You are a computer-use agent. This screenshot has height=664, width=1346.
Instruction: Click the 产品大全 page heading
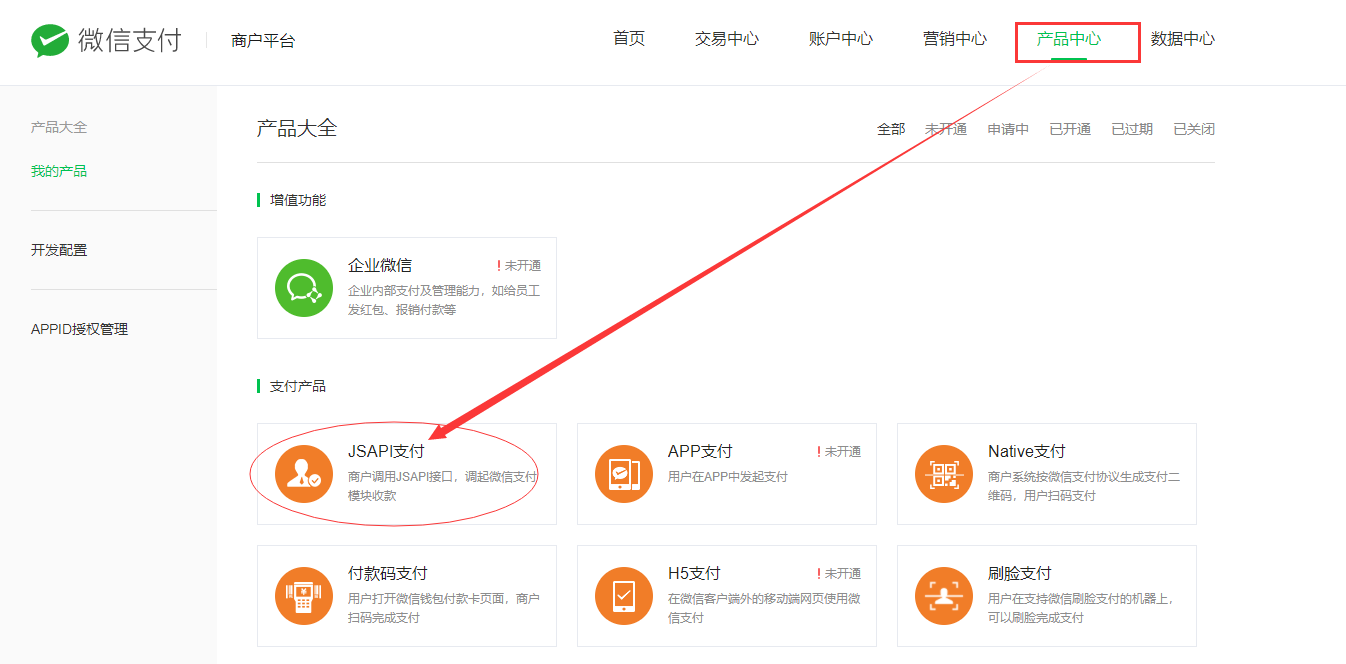point(297,128)
